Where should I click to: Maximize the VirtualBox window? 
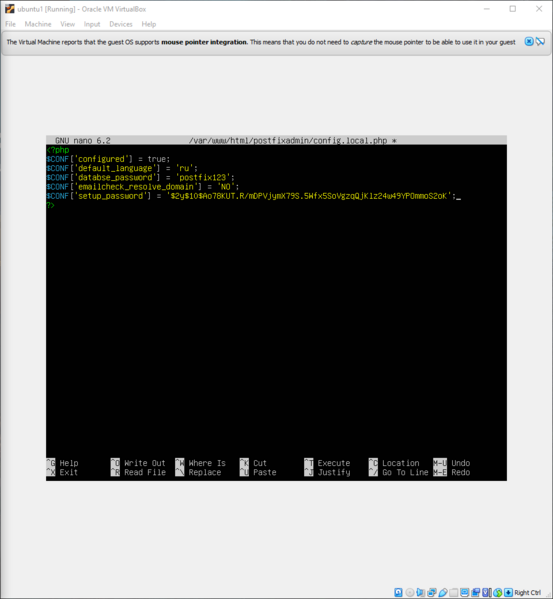coord(513,9)
